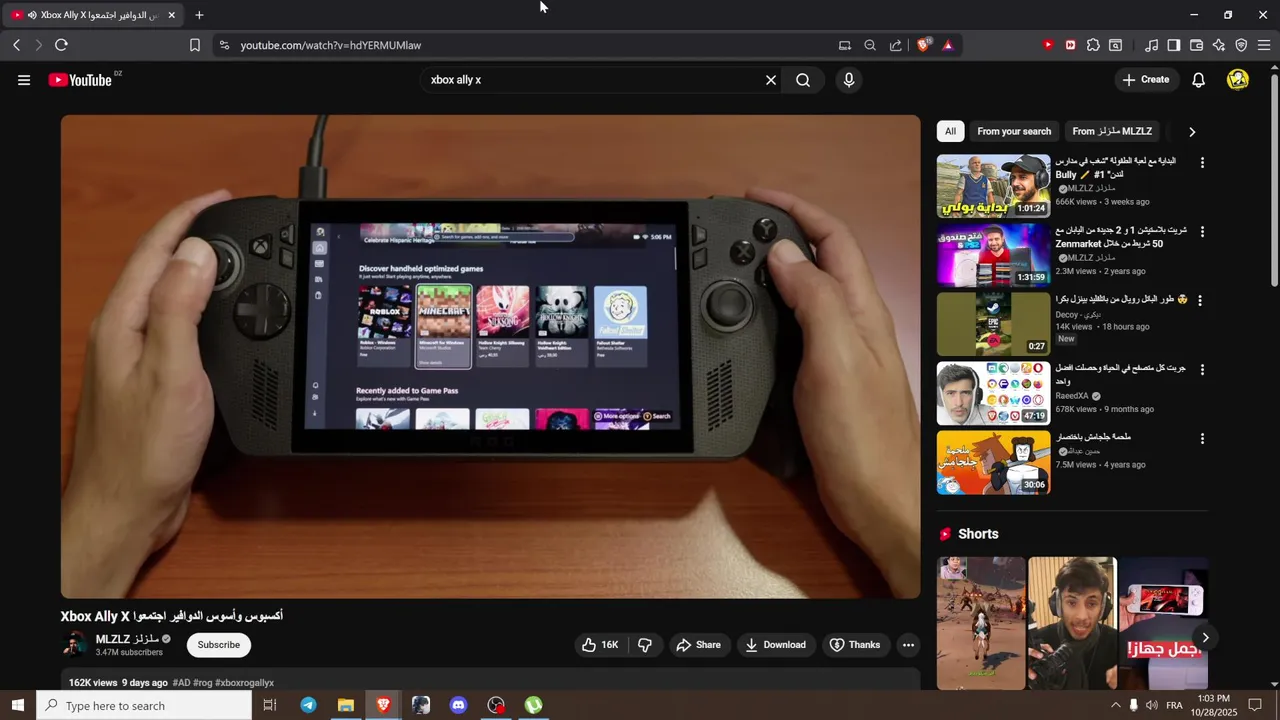The height and width of the screenshot is (720, 1280).
Task: Open the Windows Start menu
Action: point(18,705)
